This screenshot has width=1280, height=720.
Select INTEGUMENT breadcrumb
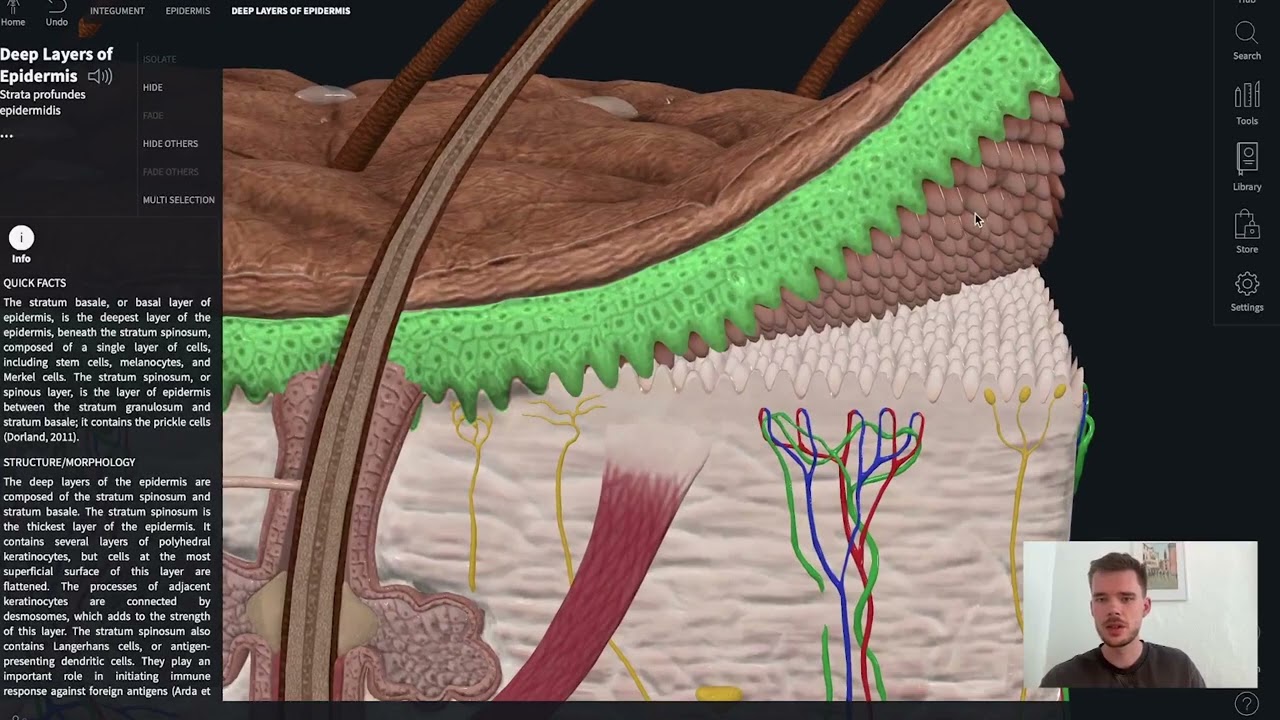coord(117,11)
